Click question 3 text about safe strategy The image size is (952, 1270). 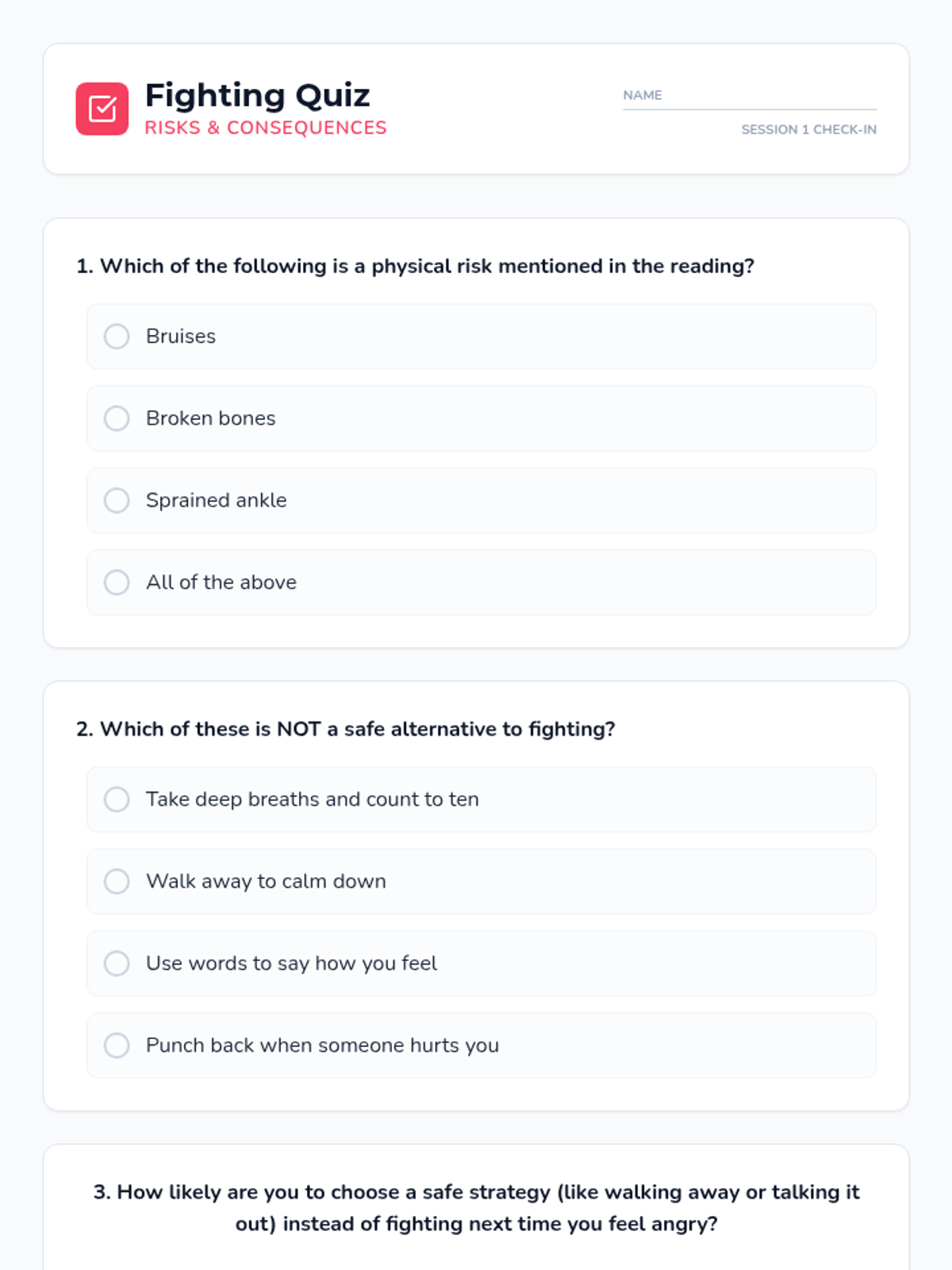(x=476, y=1207)
